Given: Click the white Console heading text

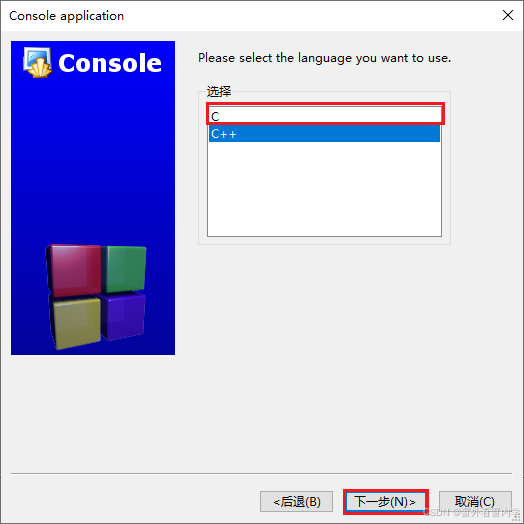Looking at the screenshot, I should (110, 63).
